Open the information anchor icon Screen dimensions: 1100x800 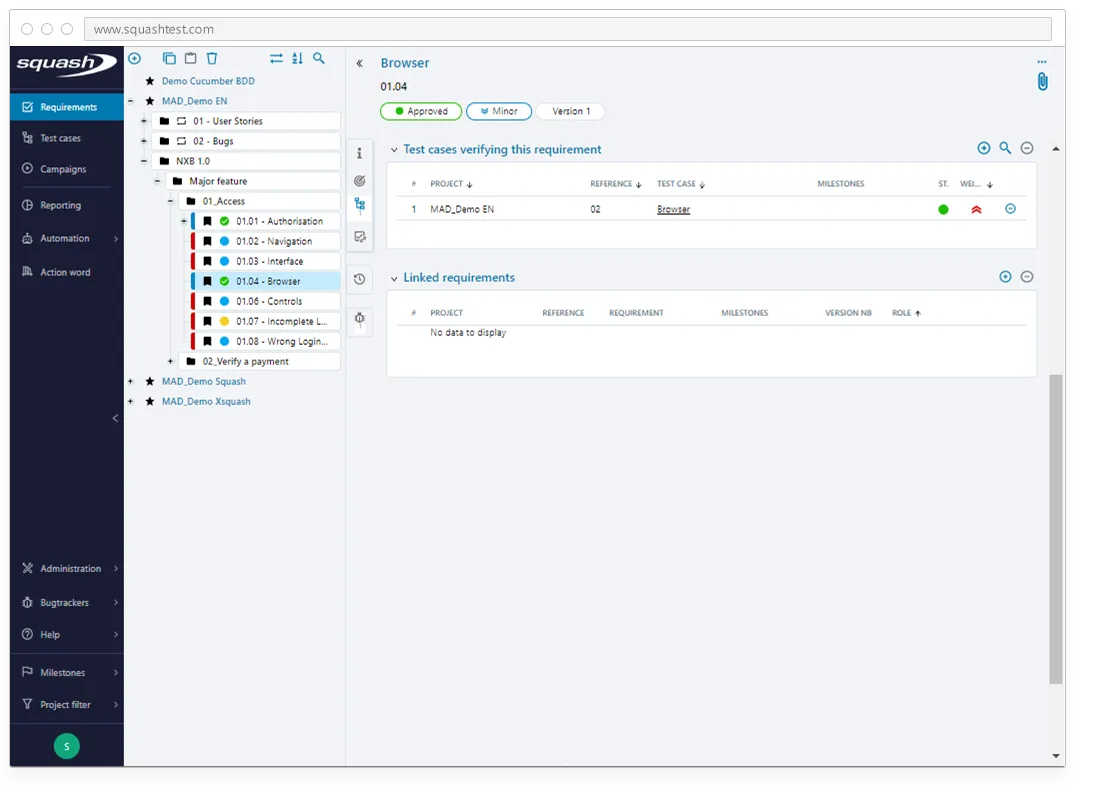(x=359, y=153)
